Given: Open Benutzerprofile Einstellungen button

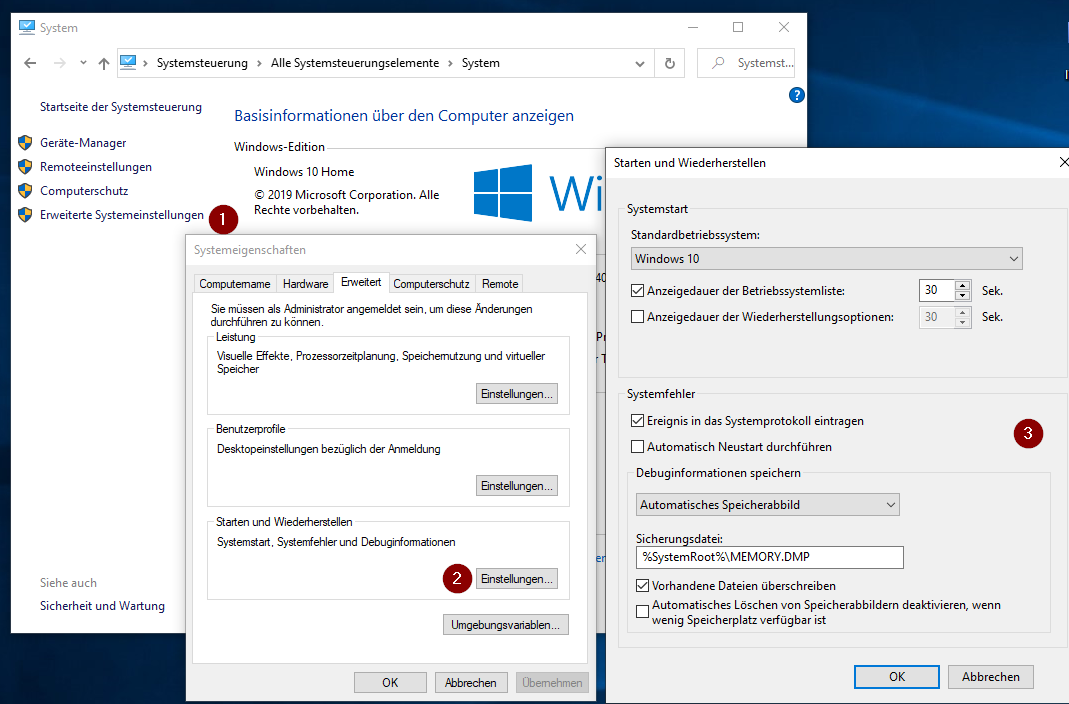Looking at the screenshot, I should tap(517, 486).
